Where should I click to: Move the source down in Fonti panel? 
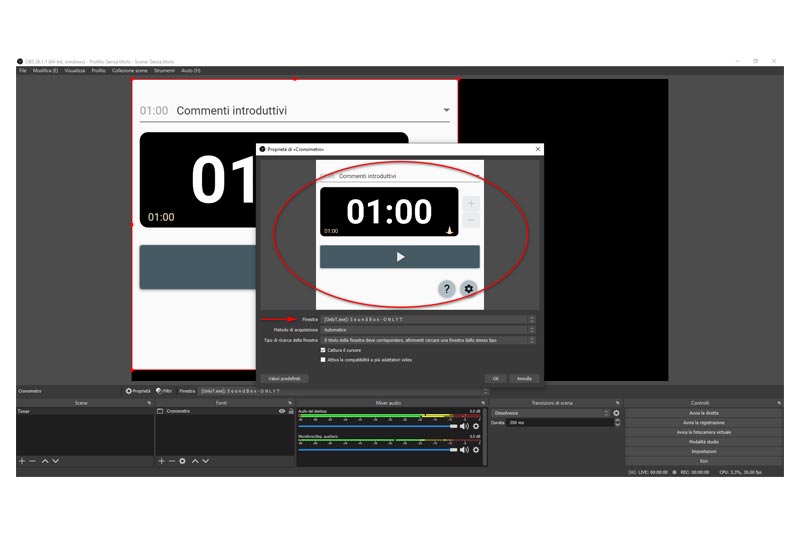(206, 461)
